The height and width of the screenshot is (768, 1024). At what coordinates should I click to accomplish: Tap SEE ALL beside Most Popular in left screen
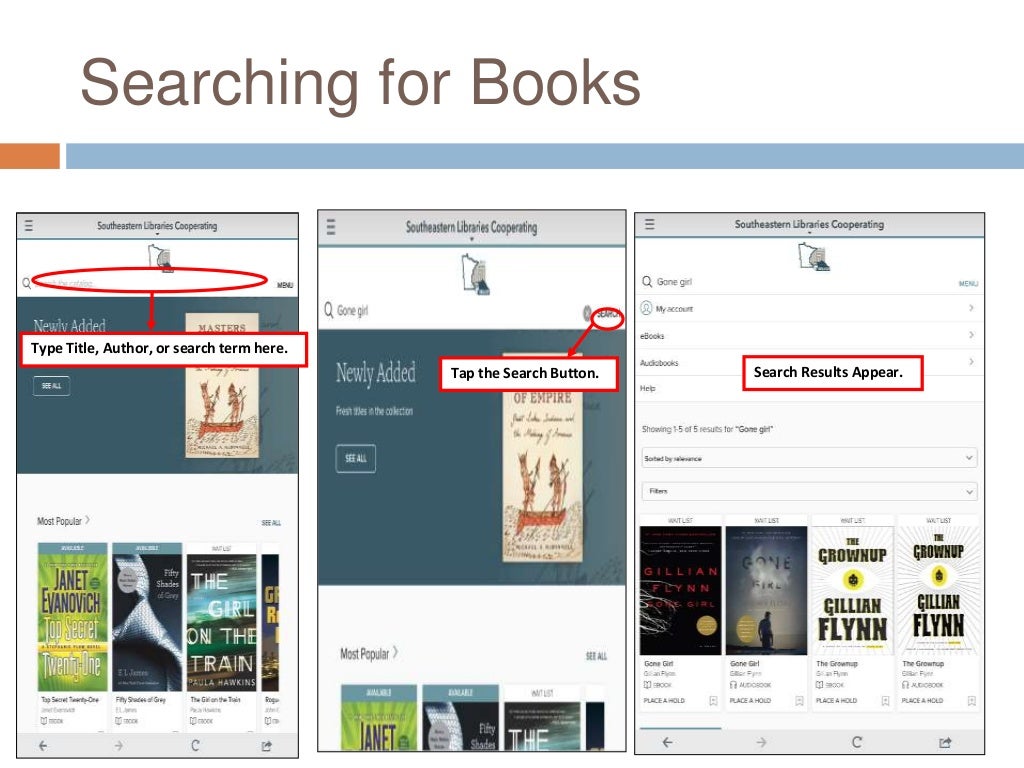(271, 522)
